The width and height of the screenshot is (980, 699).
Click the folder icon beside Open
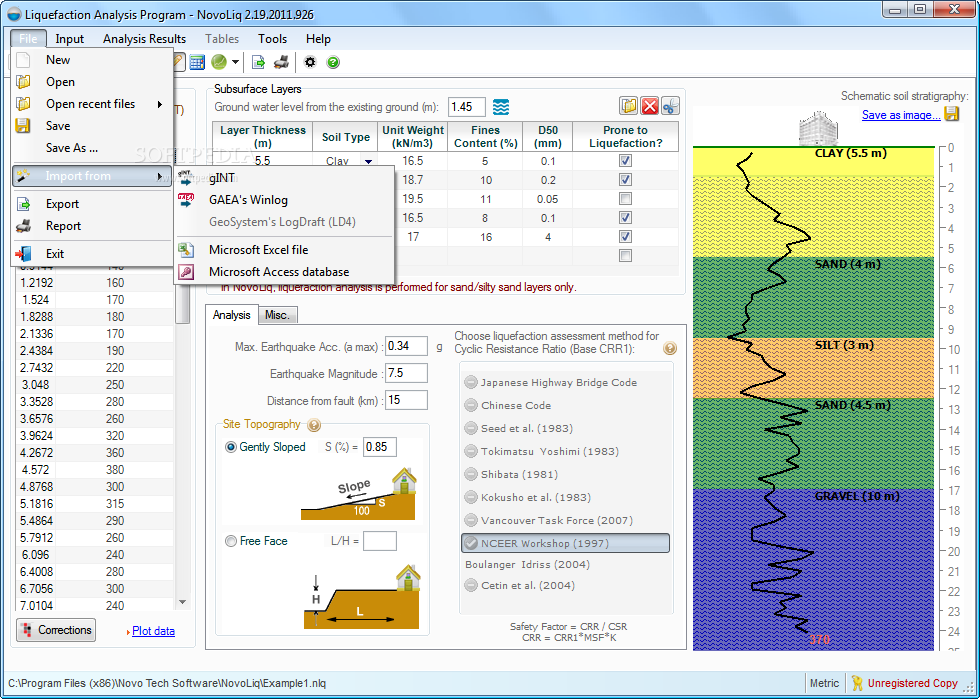pyautogui.click(x=23, y=82)
